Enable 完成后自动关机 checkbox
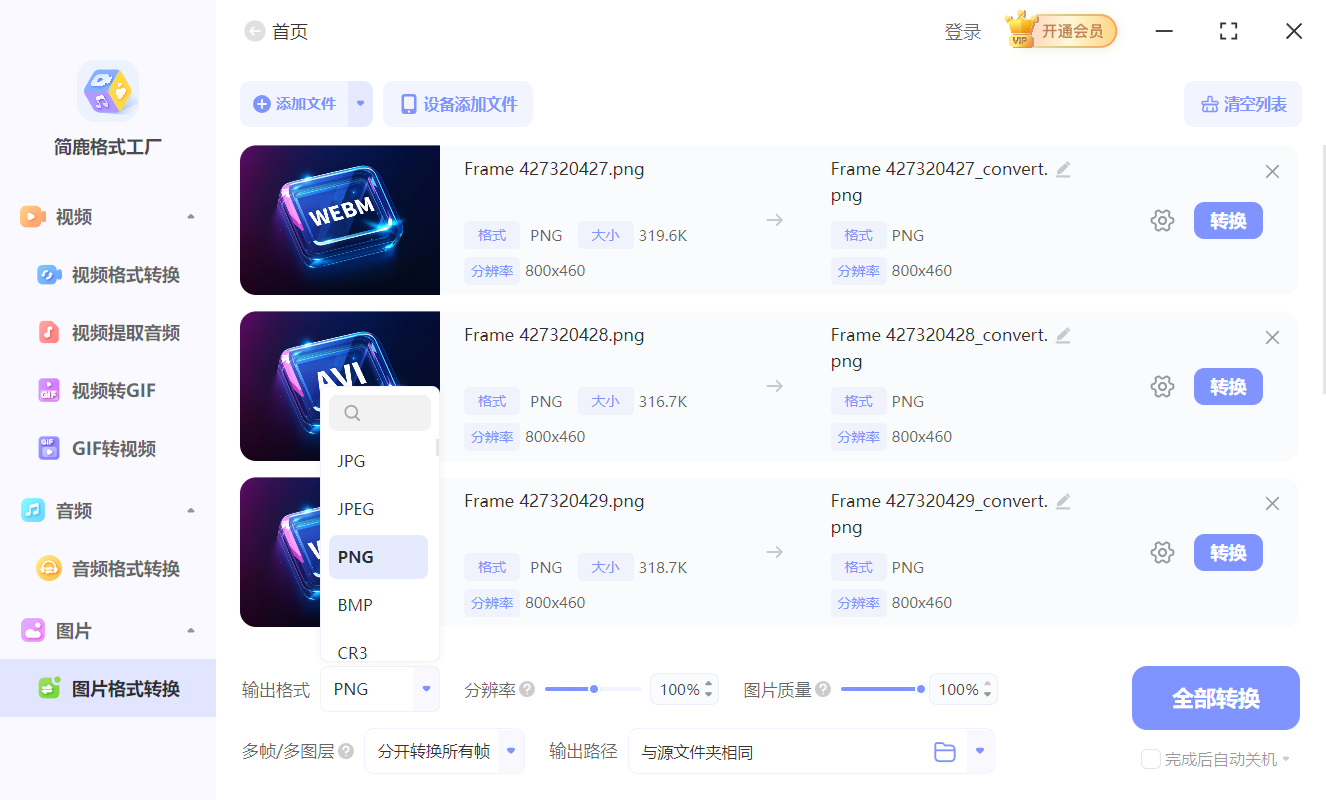The image size is (1326, 800). pos(1151,759)
